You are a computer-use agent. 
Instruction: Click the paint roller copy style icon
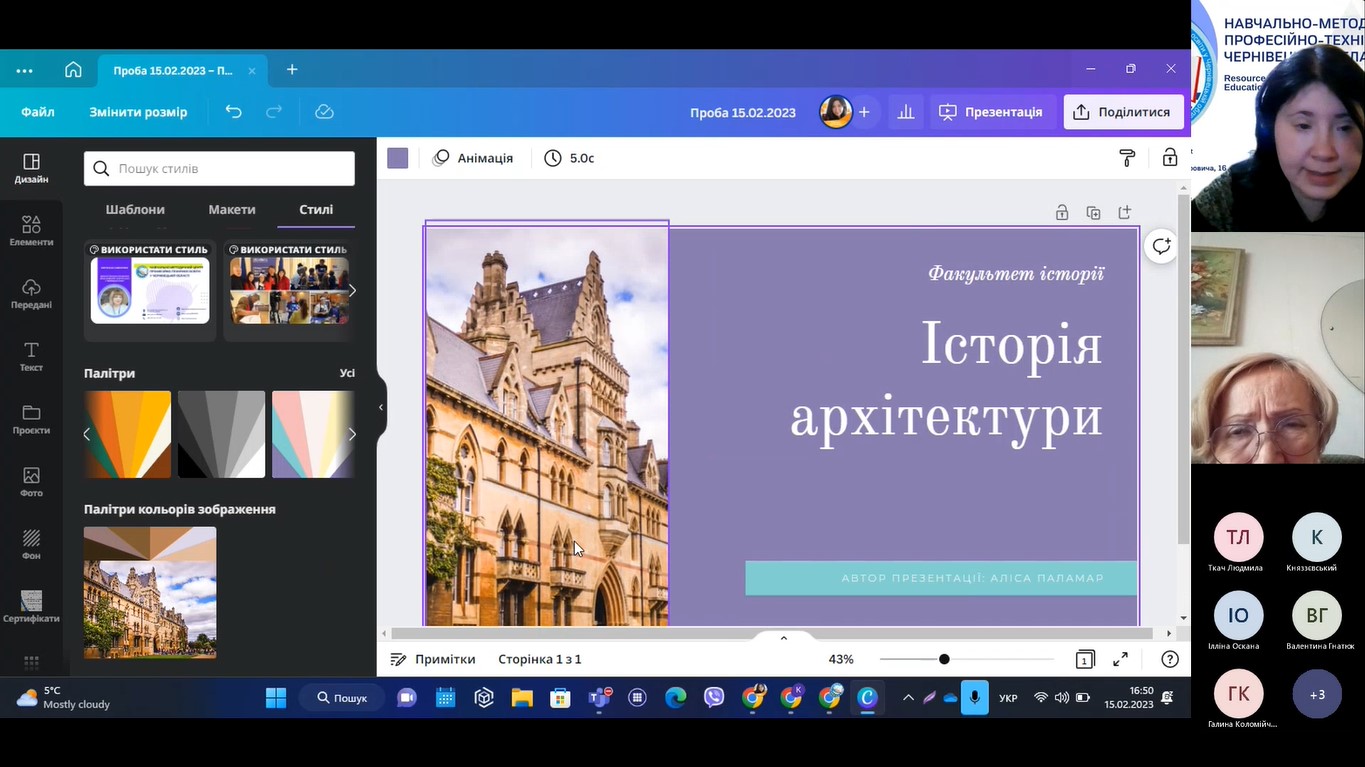point(1127,158)
